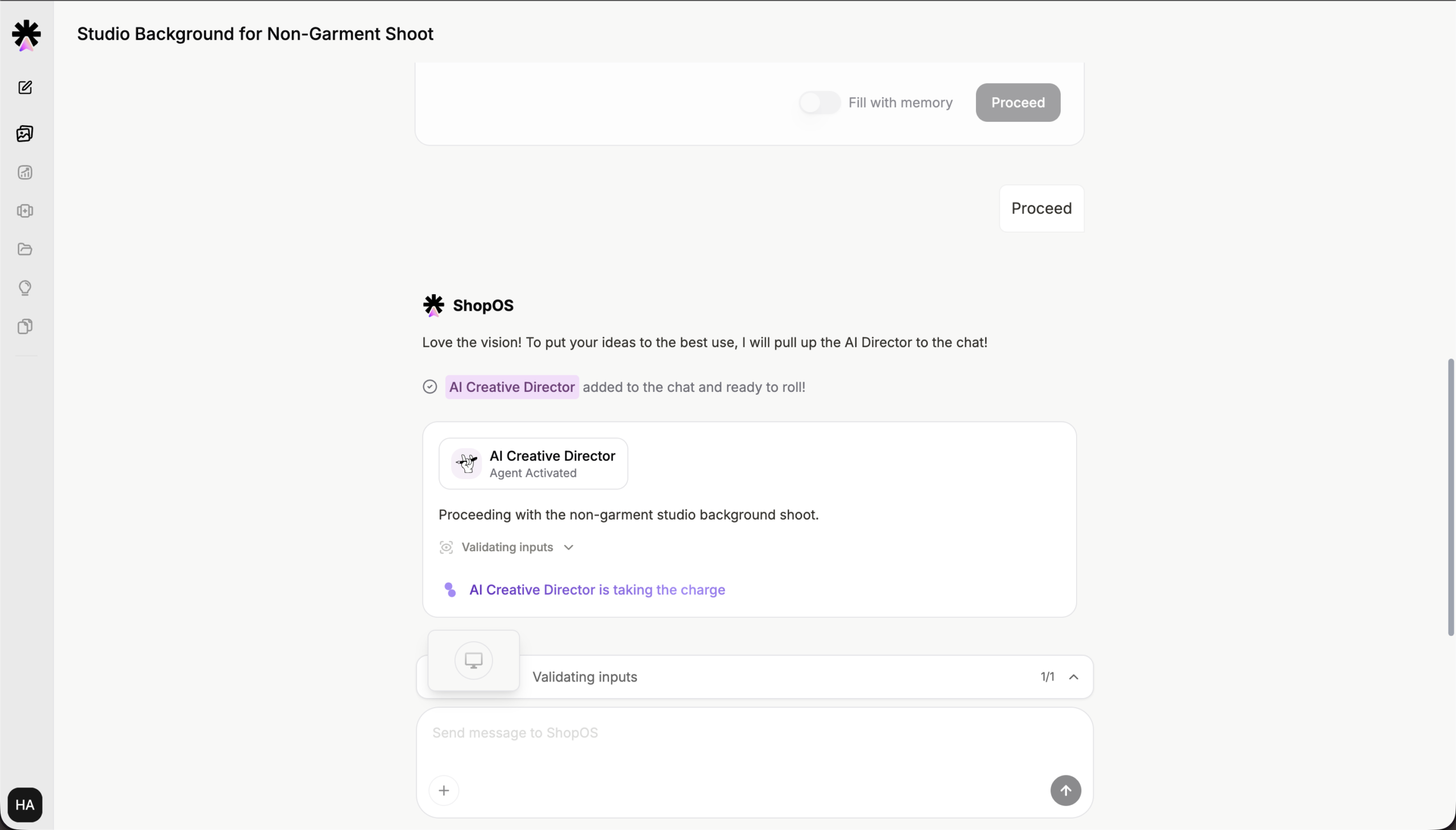
Task: Click the AI Creative Director agent card
Action: [533, 464]
